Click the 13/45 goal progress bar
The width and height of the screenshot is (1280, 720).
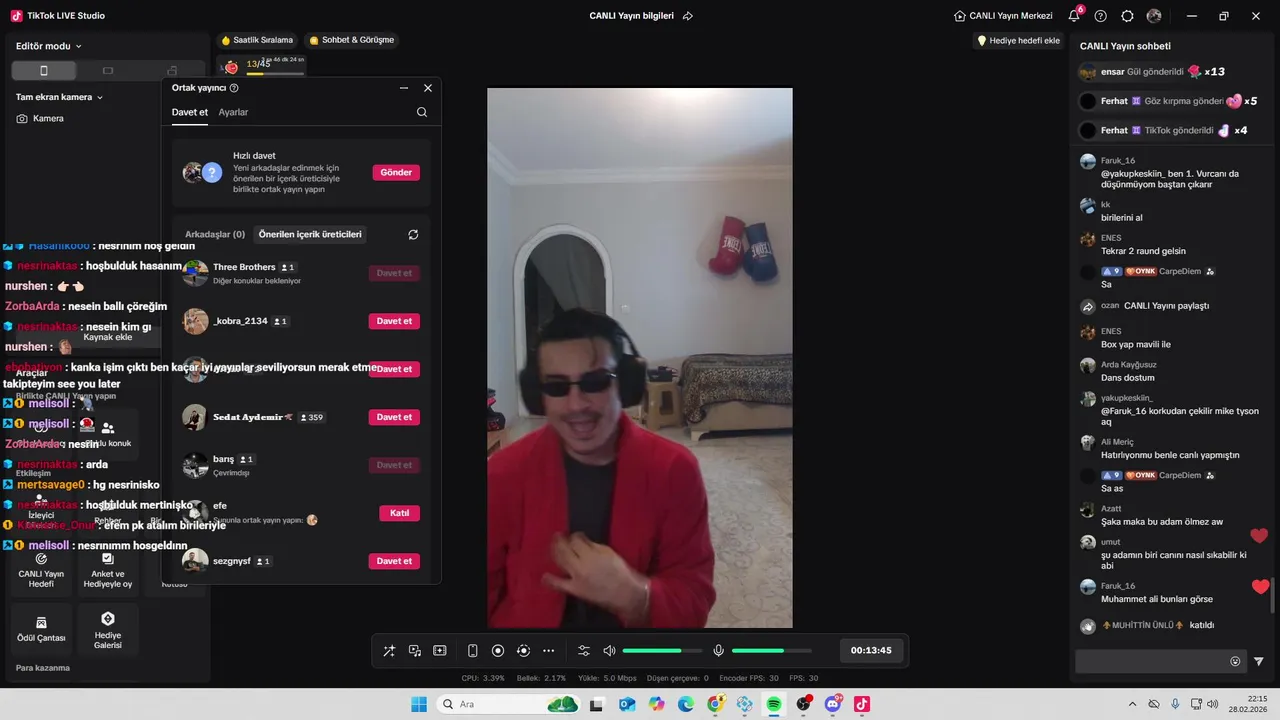point(276,73)
